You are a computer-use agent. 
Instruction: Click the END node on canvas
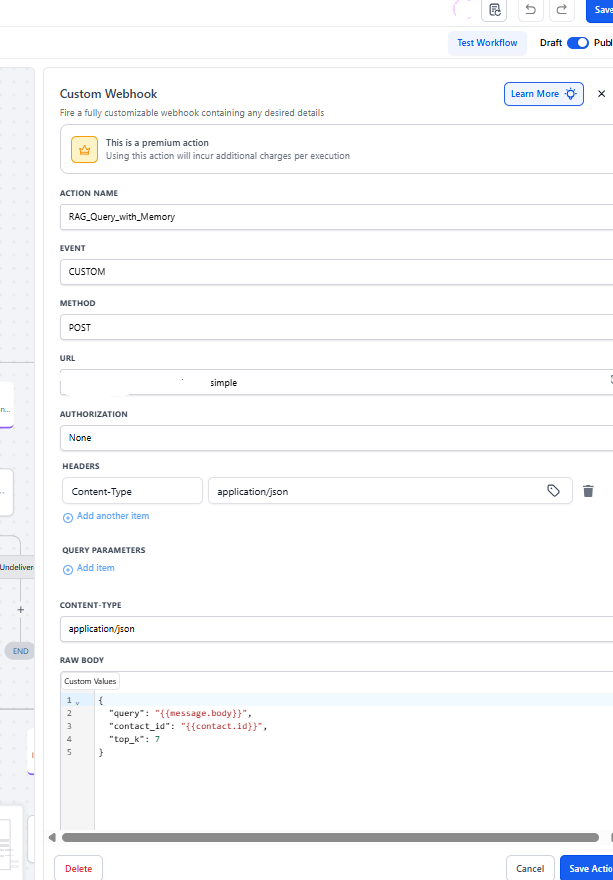pyautogui.click(x=20, y=651)
